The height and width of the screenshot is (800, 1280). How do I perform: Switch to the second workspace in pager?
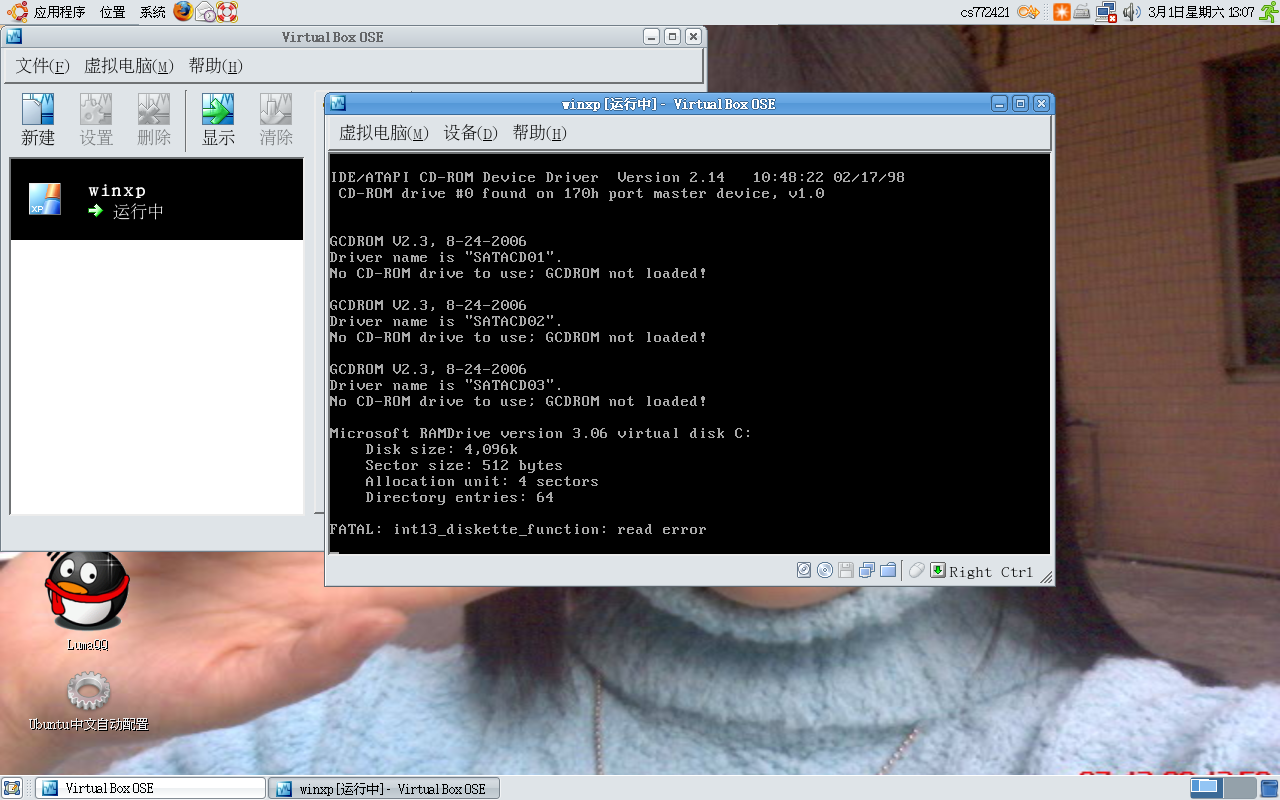coord(1240,788)
